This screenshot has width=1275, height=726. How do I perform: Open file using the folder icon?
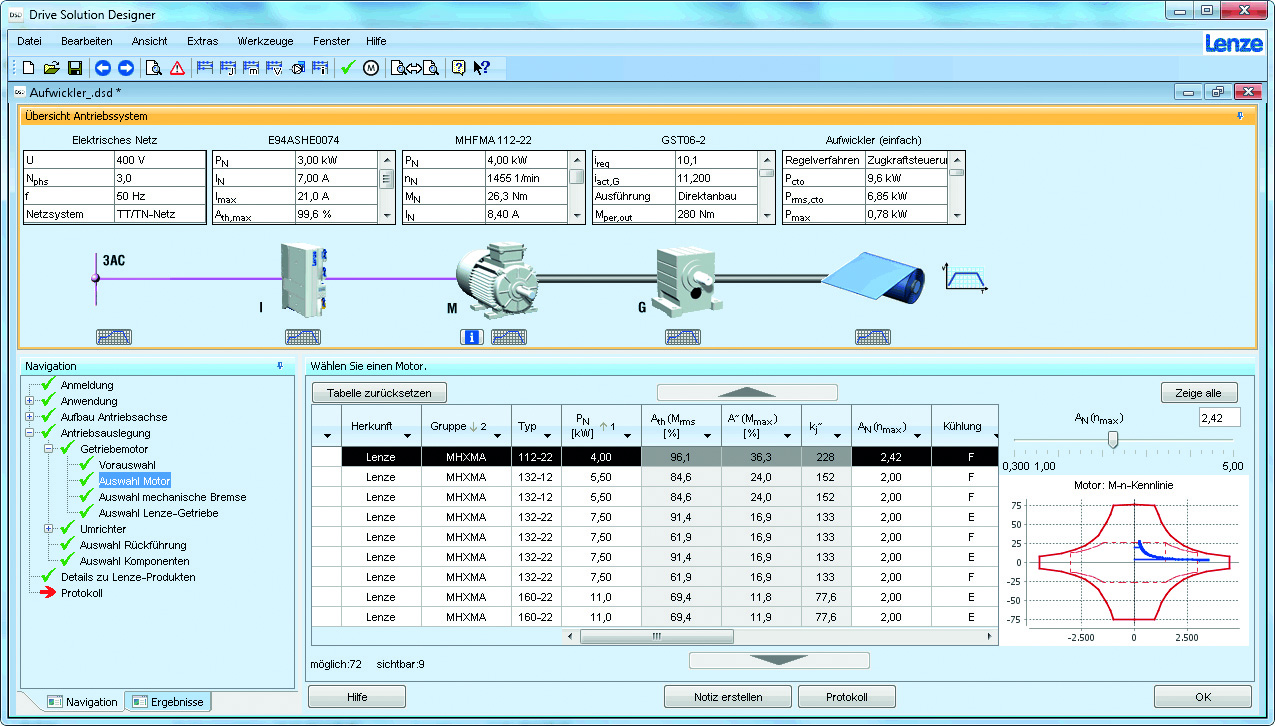pos(51,68)
